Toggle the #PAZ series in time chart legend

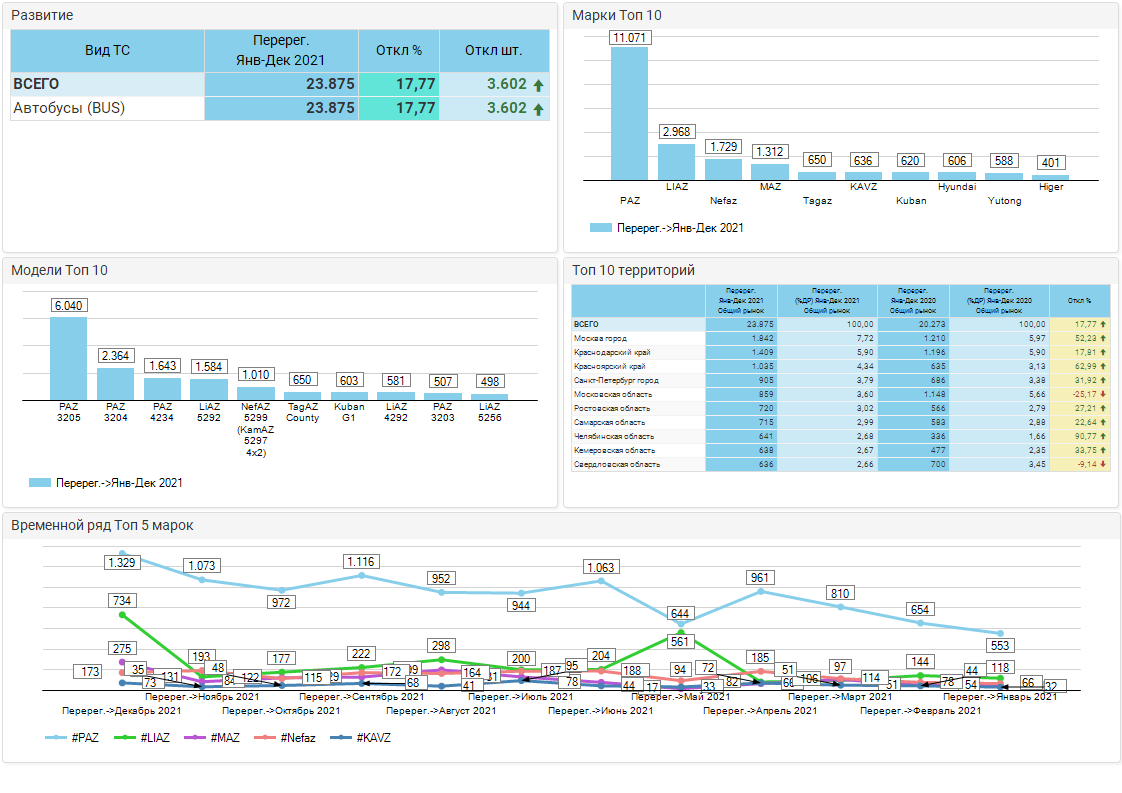coord(73,737)
